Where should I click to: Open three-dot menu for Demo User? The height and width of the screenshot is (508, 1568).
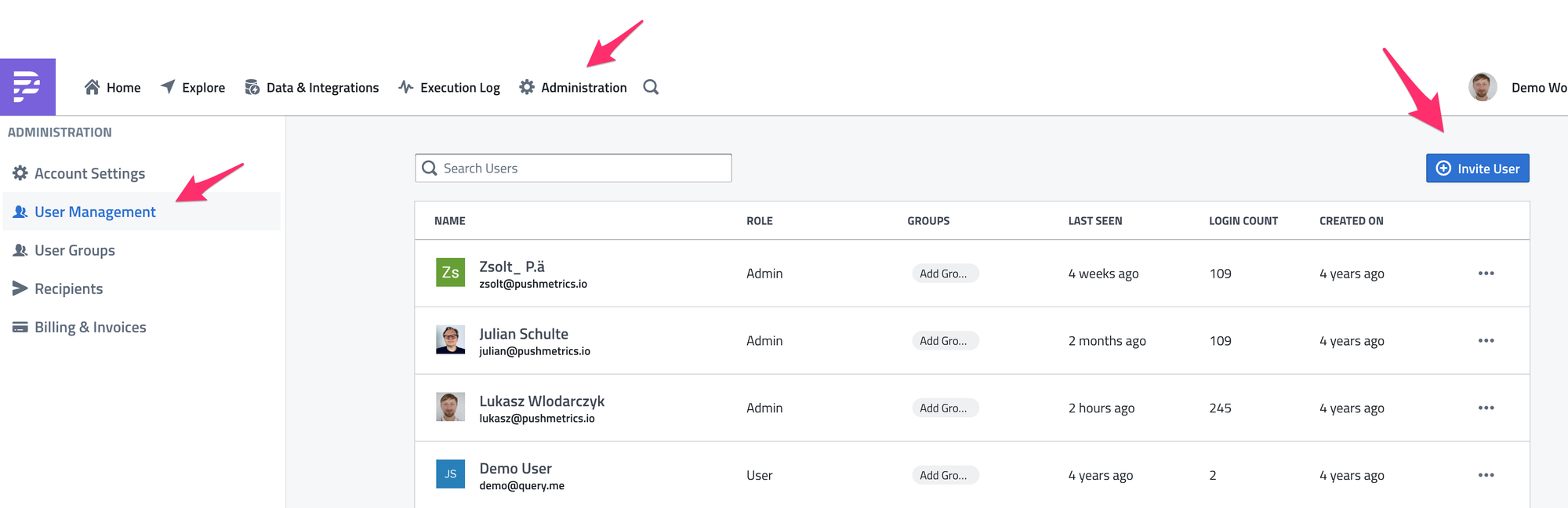coord(1486,476)
